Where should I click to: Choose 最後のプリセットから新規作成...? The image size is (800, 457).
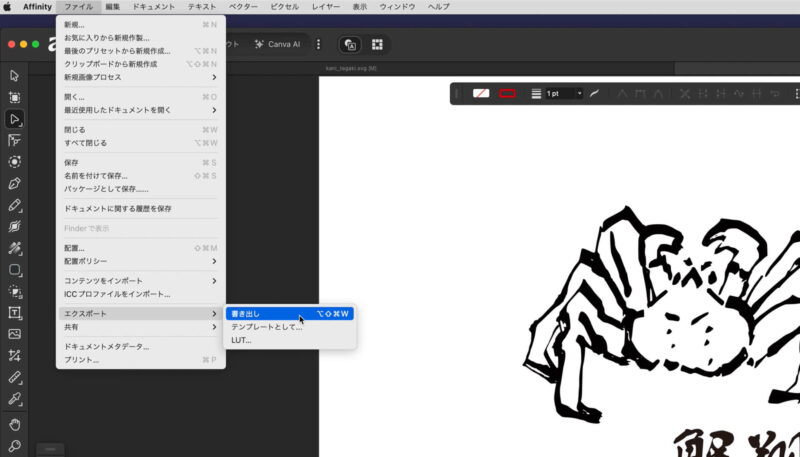click(141, 51)
